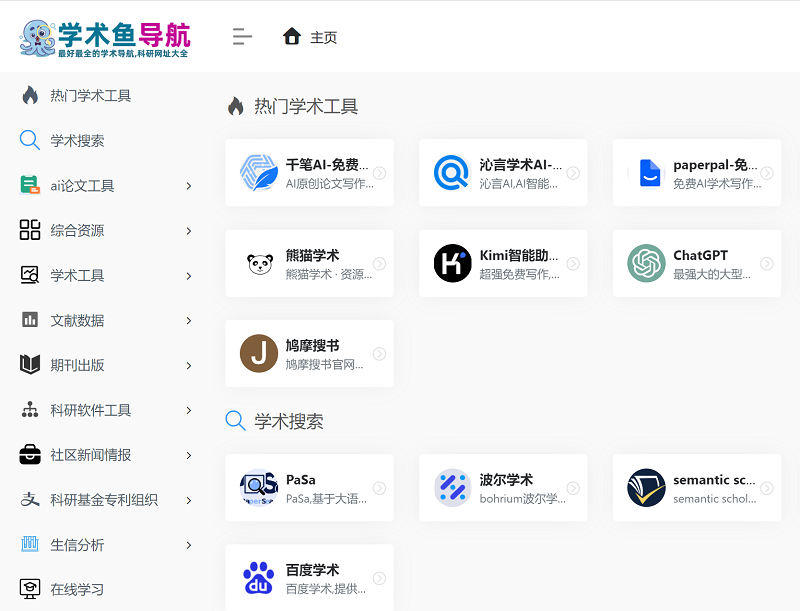
Task: Expand the 综合资源 chevron
Action: (189, 231)
